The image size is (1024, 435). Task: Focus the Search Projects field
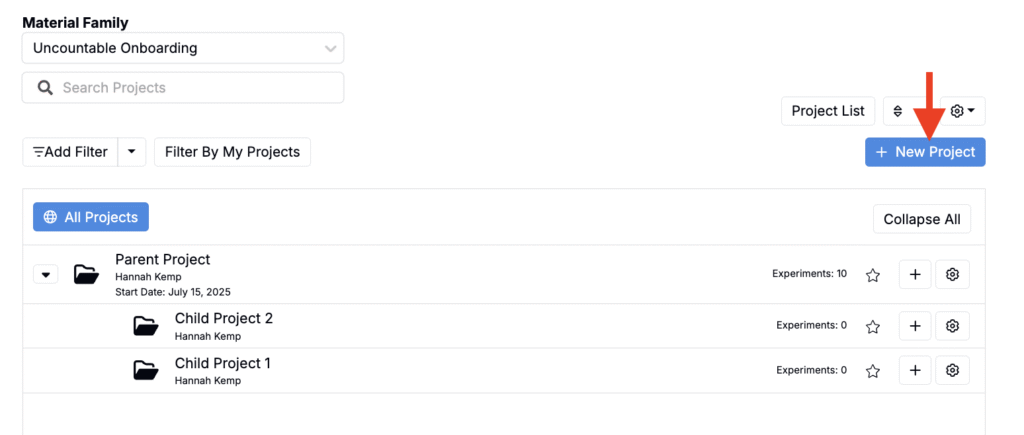[183, 88]
